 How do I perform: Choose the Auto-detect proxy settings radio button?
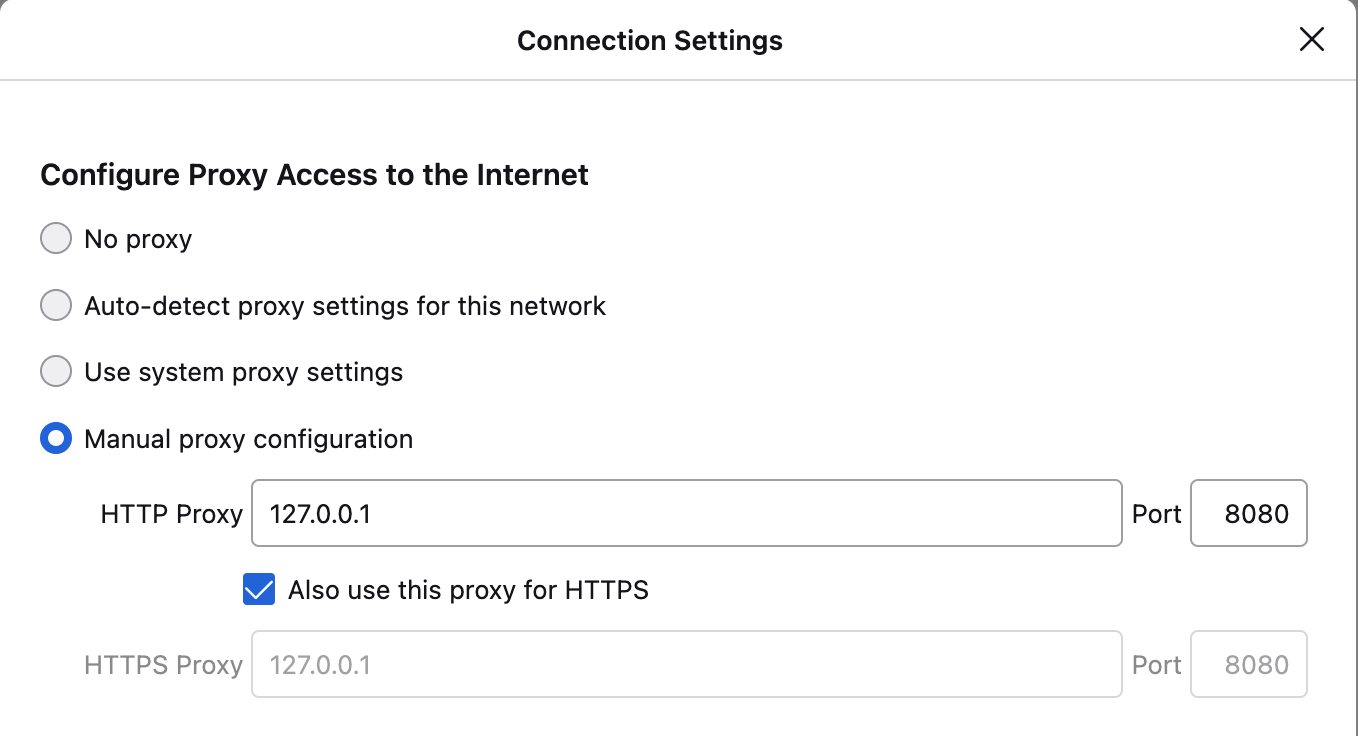click(56, 305)
